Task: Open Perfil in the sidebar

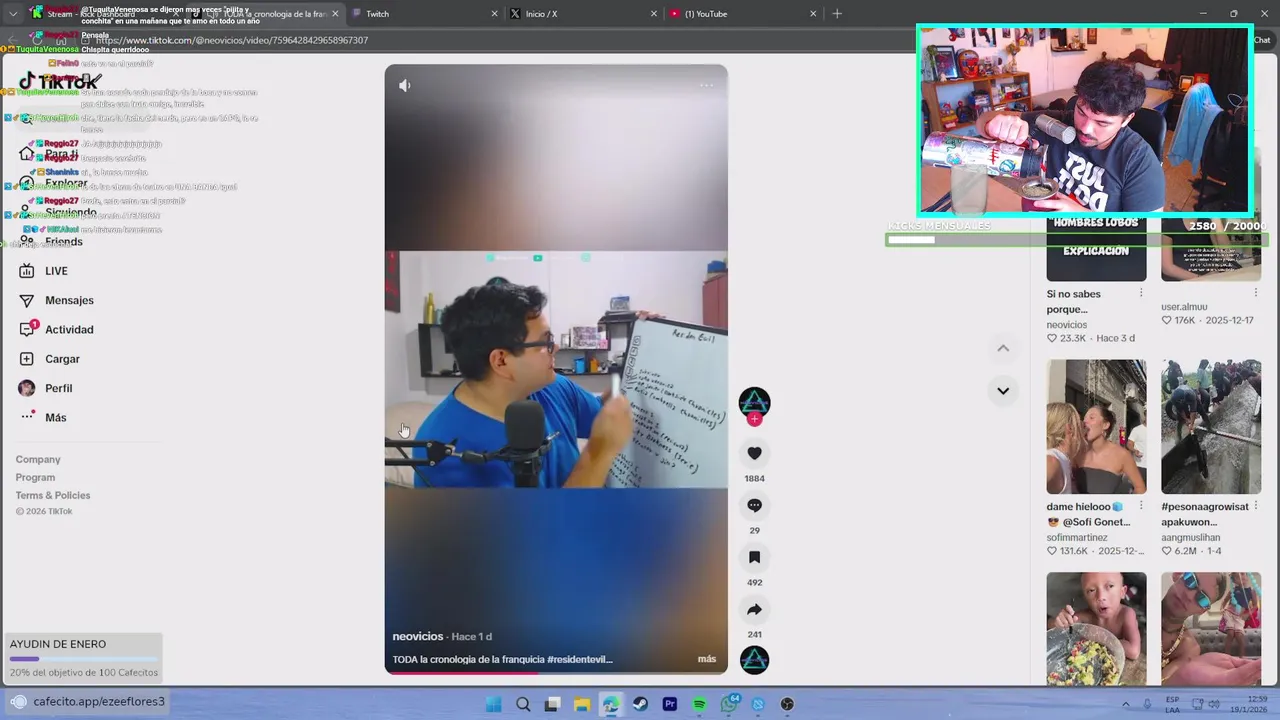Action: pyautogui.click(x=46, y=388)
